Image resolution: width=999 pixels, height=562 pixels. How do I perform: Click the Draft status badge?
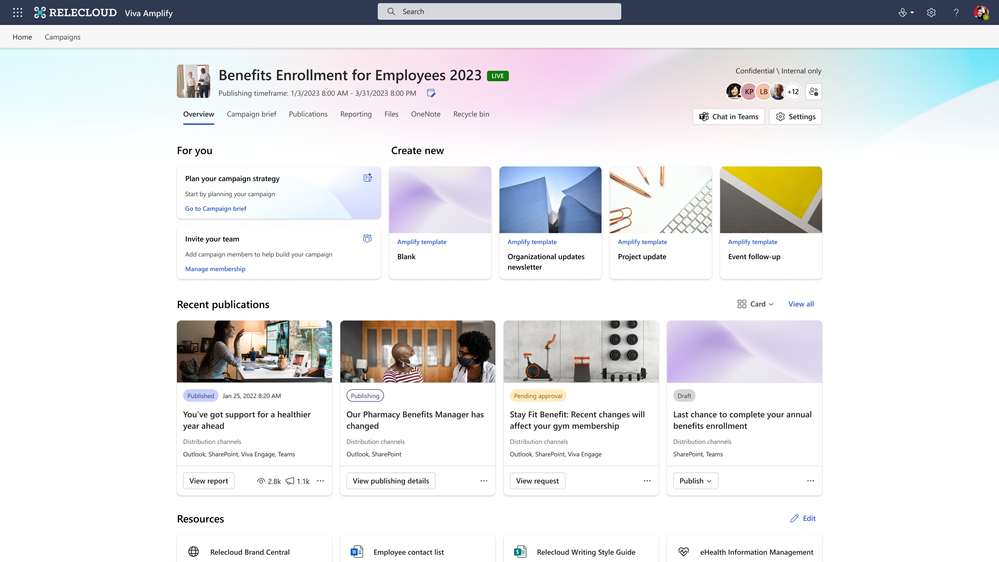[x=684, y=396]
